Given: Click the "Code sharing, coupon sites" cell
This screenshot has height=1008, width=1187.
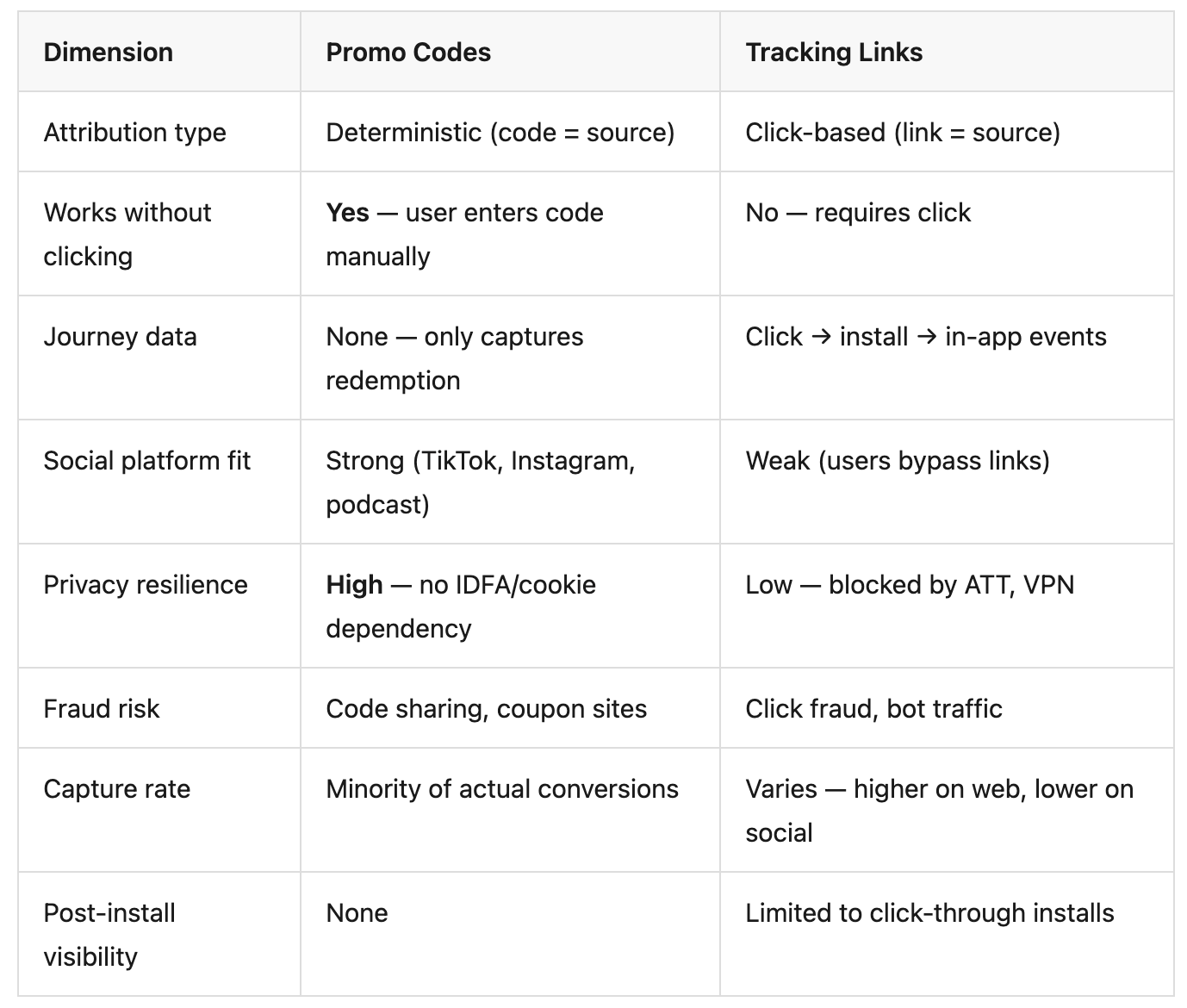Looking at the screenshot, I should coord(486,709).
